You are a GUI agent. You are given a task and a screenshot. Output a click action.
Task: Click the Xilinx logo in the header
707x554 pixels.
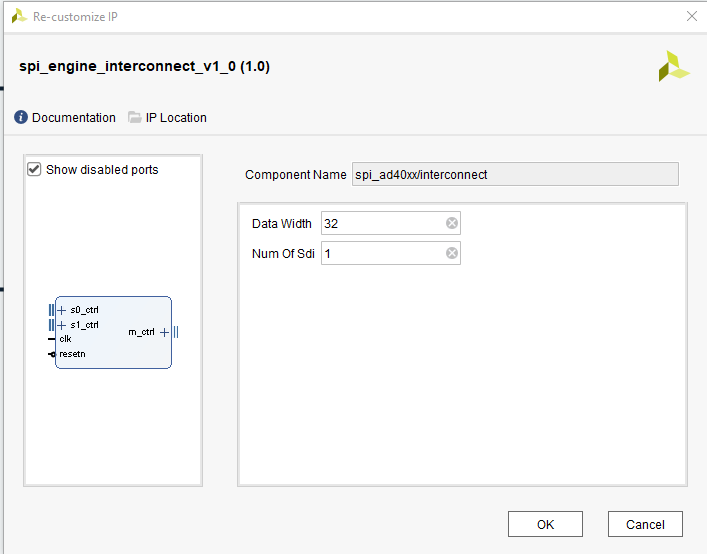click(x=673, y=66)
